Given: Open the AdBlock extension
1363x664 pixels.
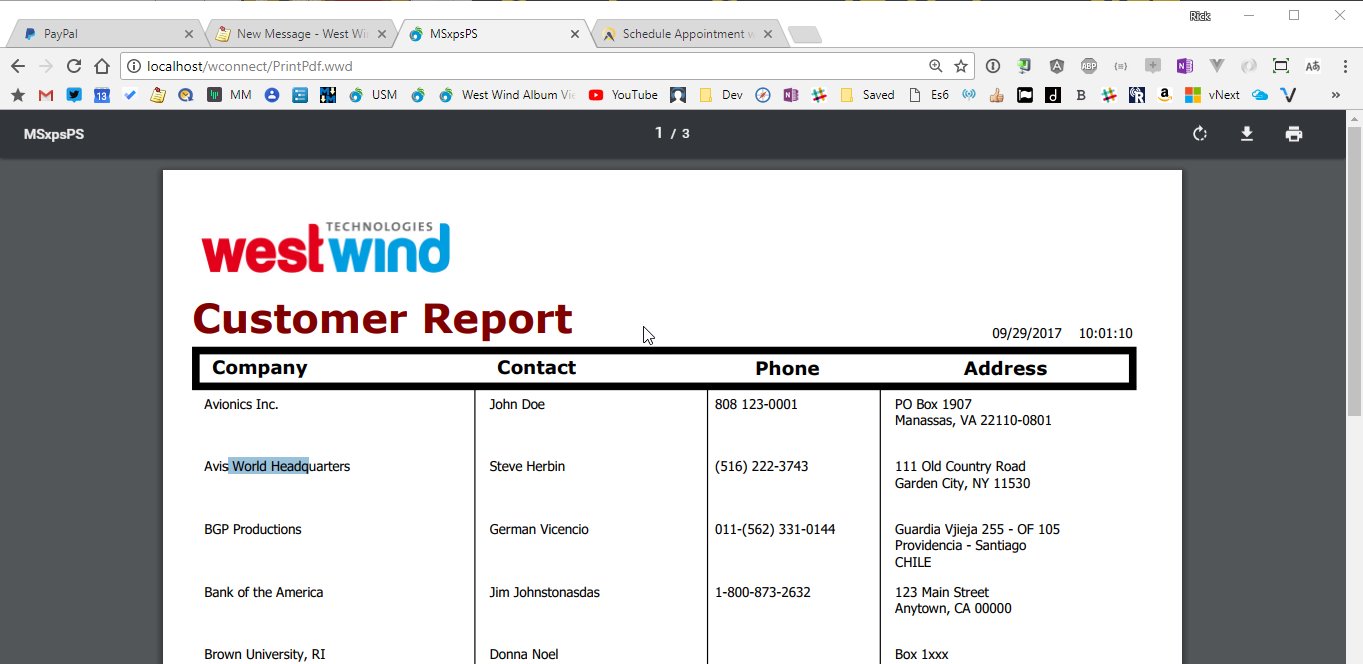Looking at the screenshot, I should click(1088, 65).
